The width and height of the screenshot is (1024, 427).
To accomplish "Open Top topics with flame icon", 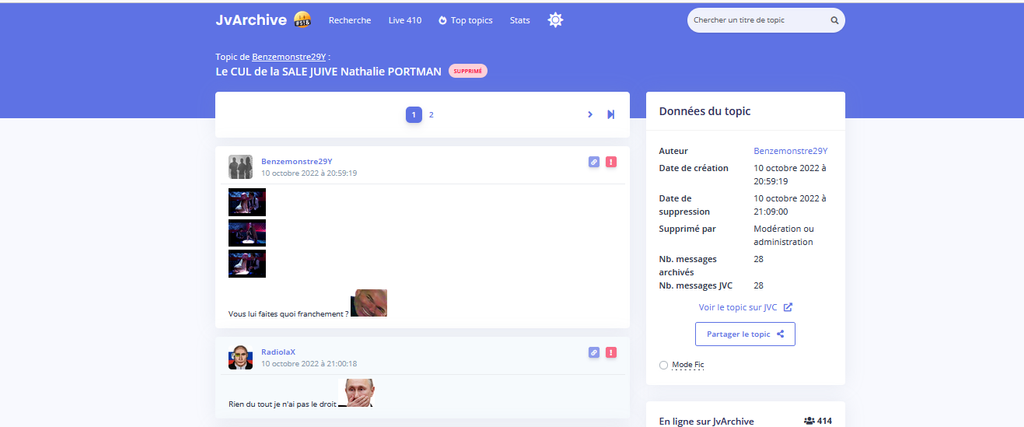I will coord(465,20).
